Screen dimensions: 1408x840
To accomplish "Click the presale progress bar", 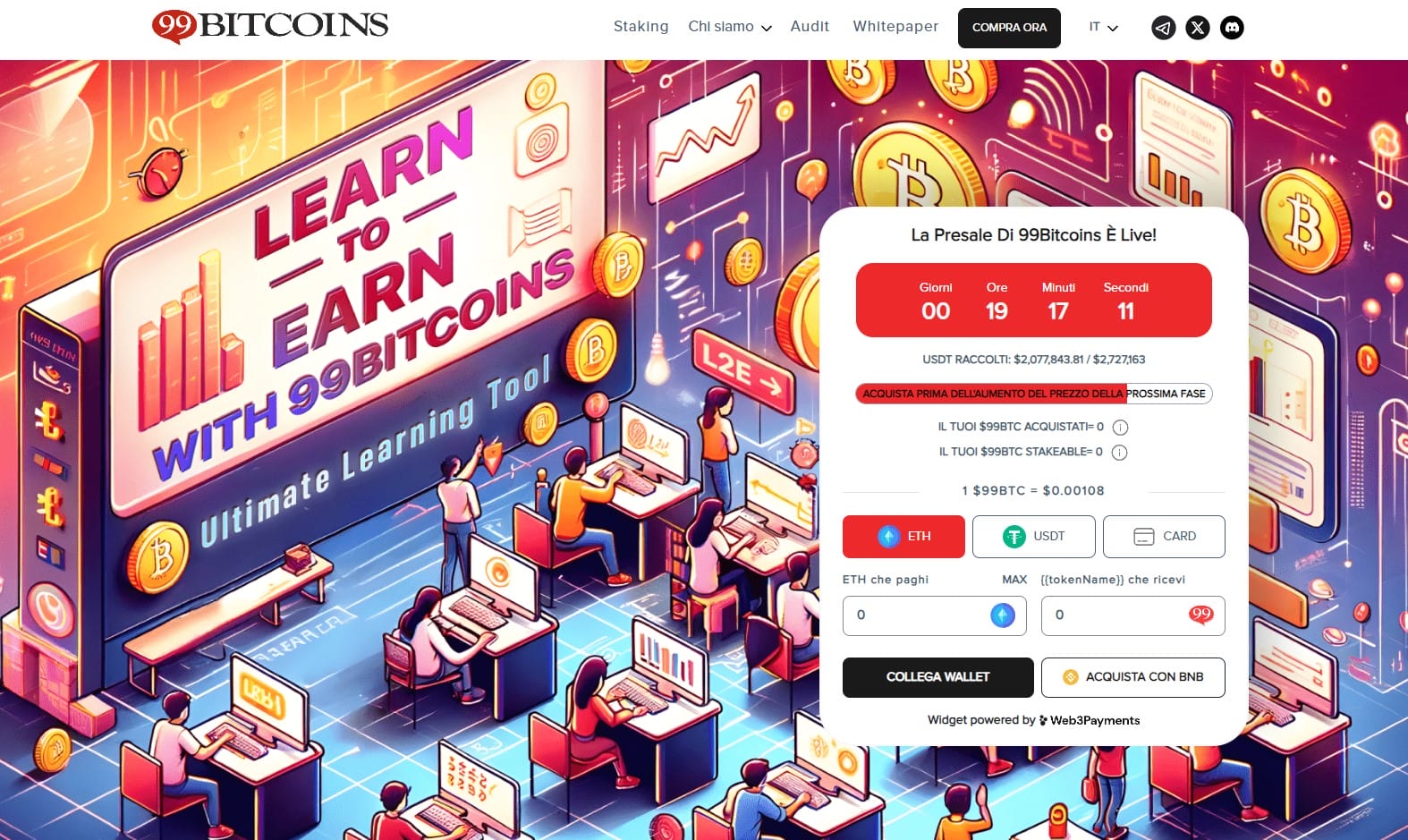I will (x=1034, y=394).
